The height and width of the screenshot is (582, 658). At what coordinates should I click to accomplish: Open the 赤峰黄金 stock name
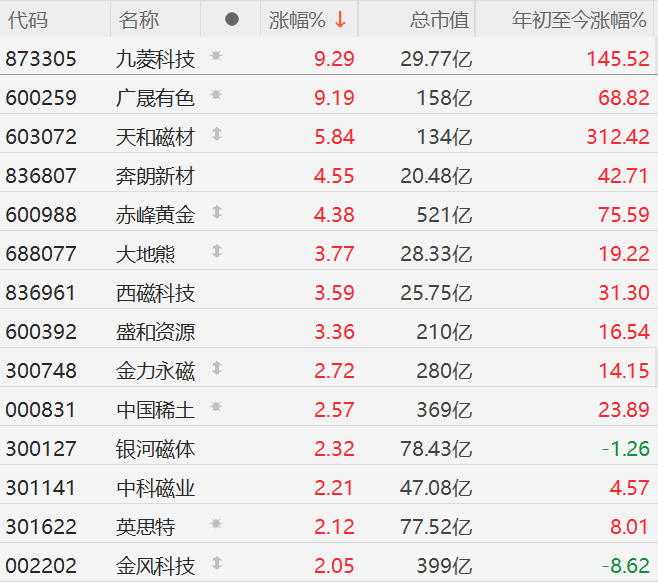(x=155, y=215)
